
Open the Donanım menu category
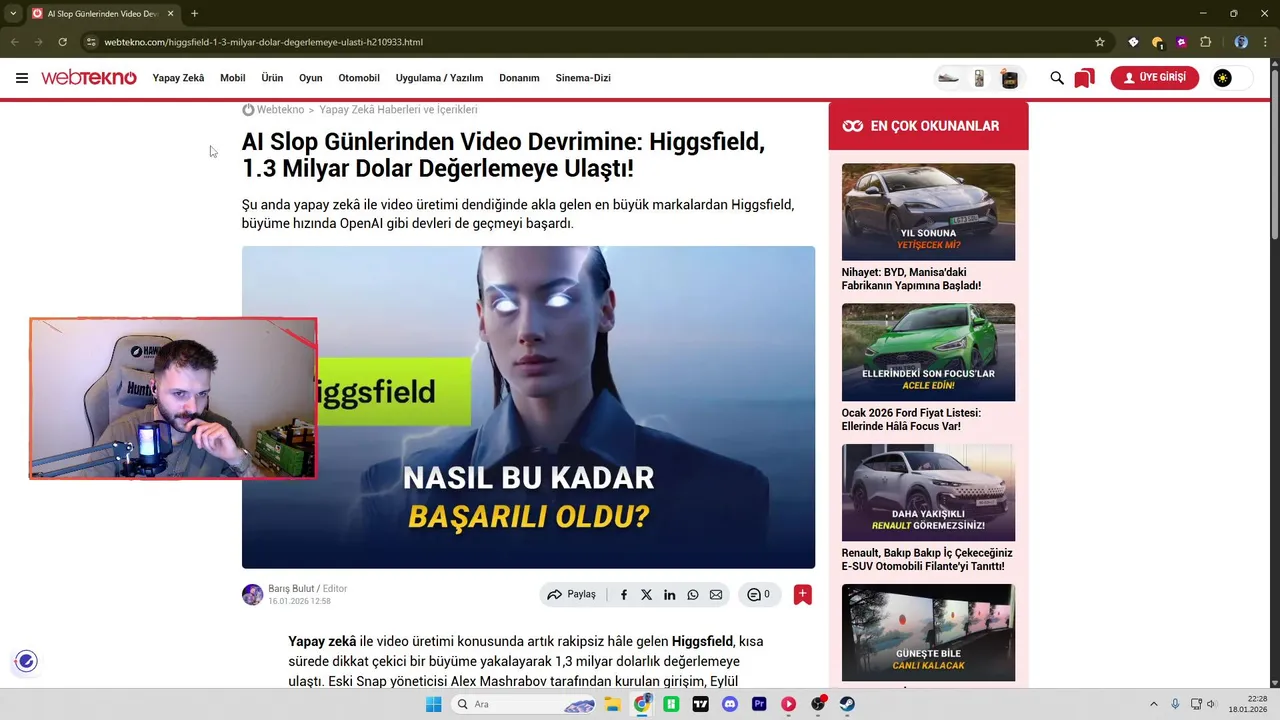tap(519, 78)
